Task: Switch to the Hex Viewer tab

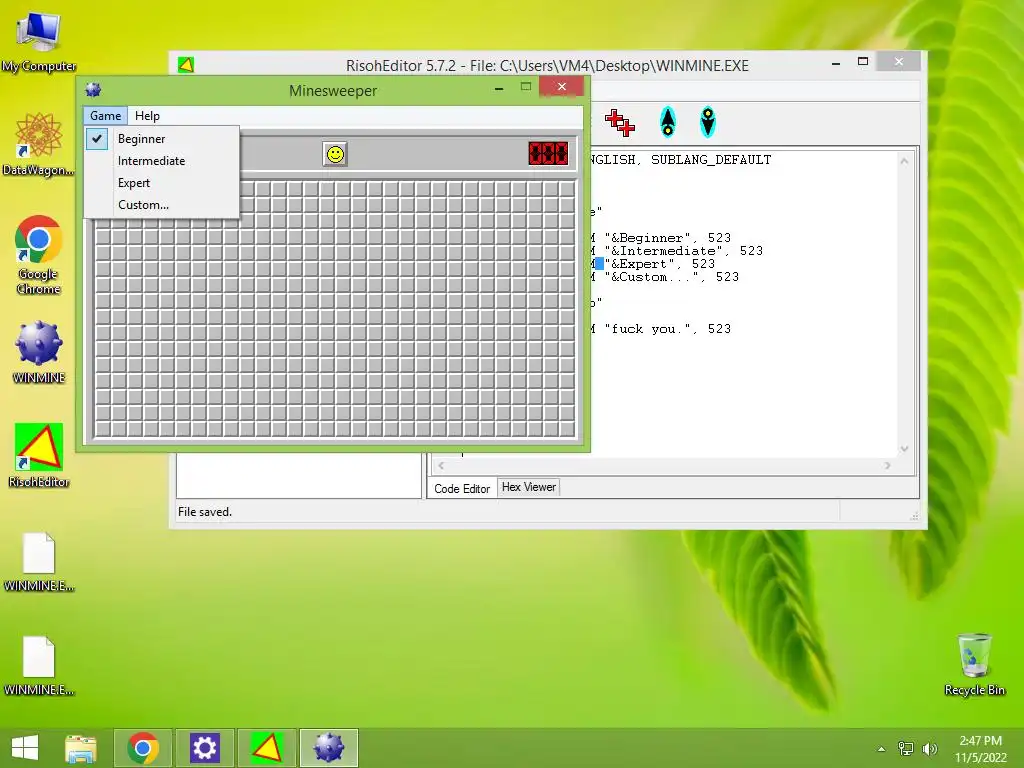Action: (x=528, y=487)
